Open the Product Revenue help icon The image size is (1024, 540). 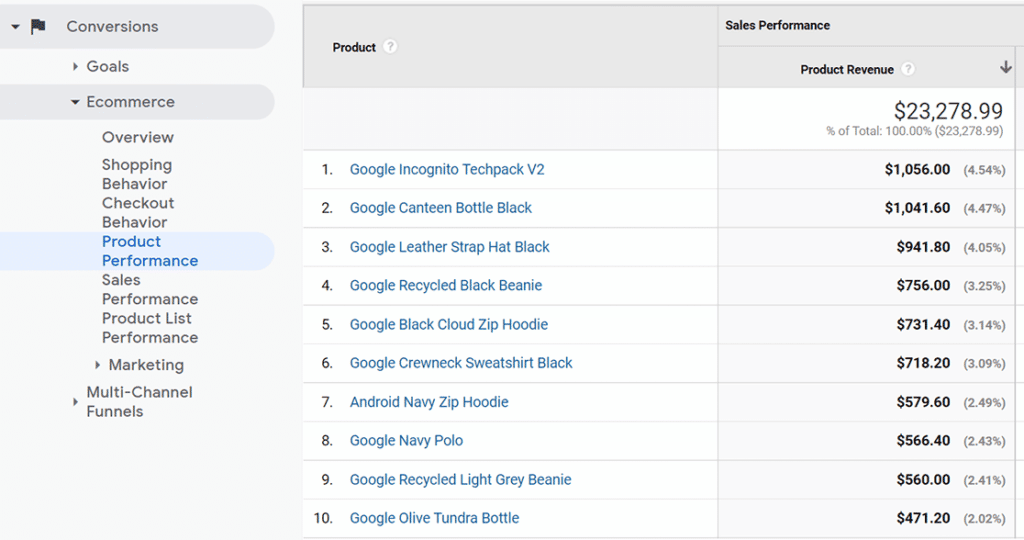tap(908, 69)
